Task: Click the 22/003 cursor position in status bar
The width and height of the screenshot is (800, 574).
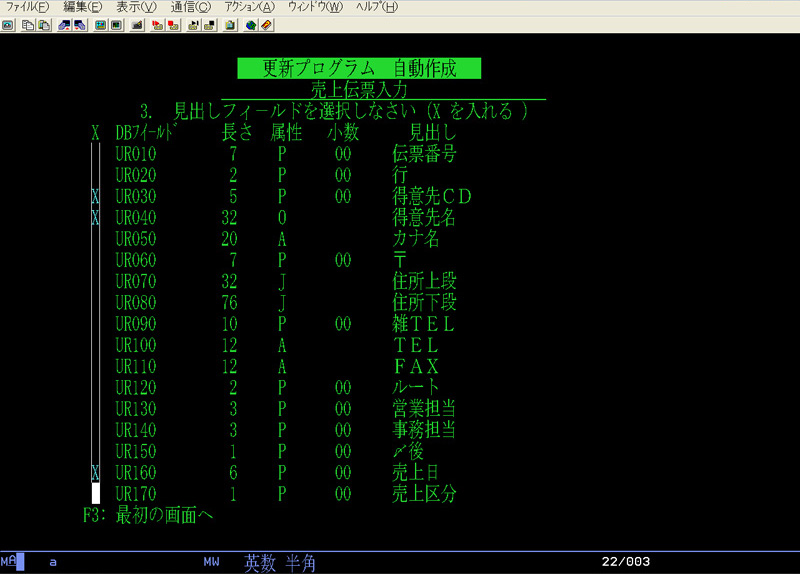Action: [626, 562]
